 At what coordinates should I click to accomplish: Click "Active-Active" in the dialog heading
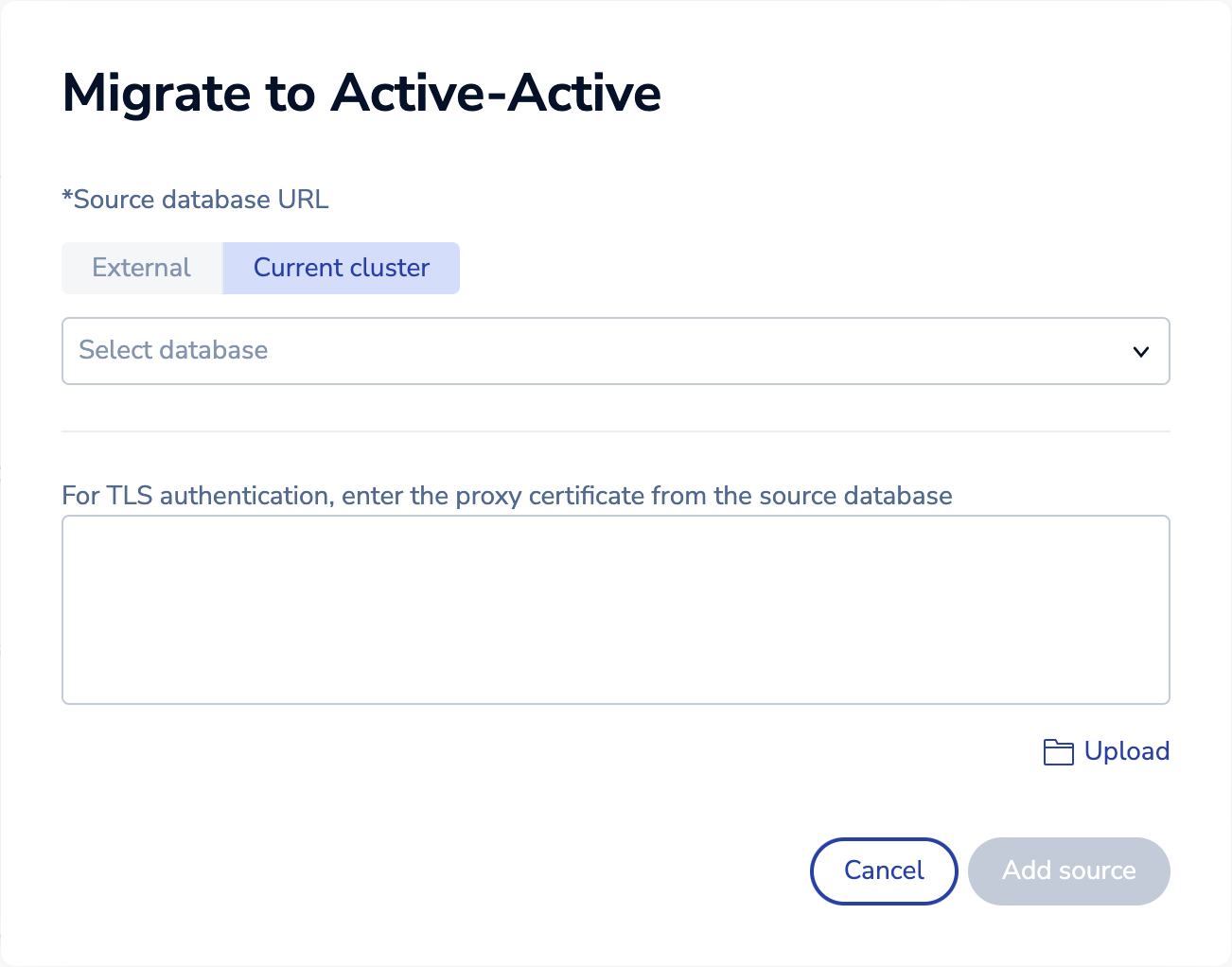pos(495,93)
